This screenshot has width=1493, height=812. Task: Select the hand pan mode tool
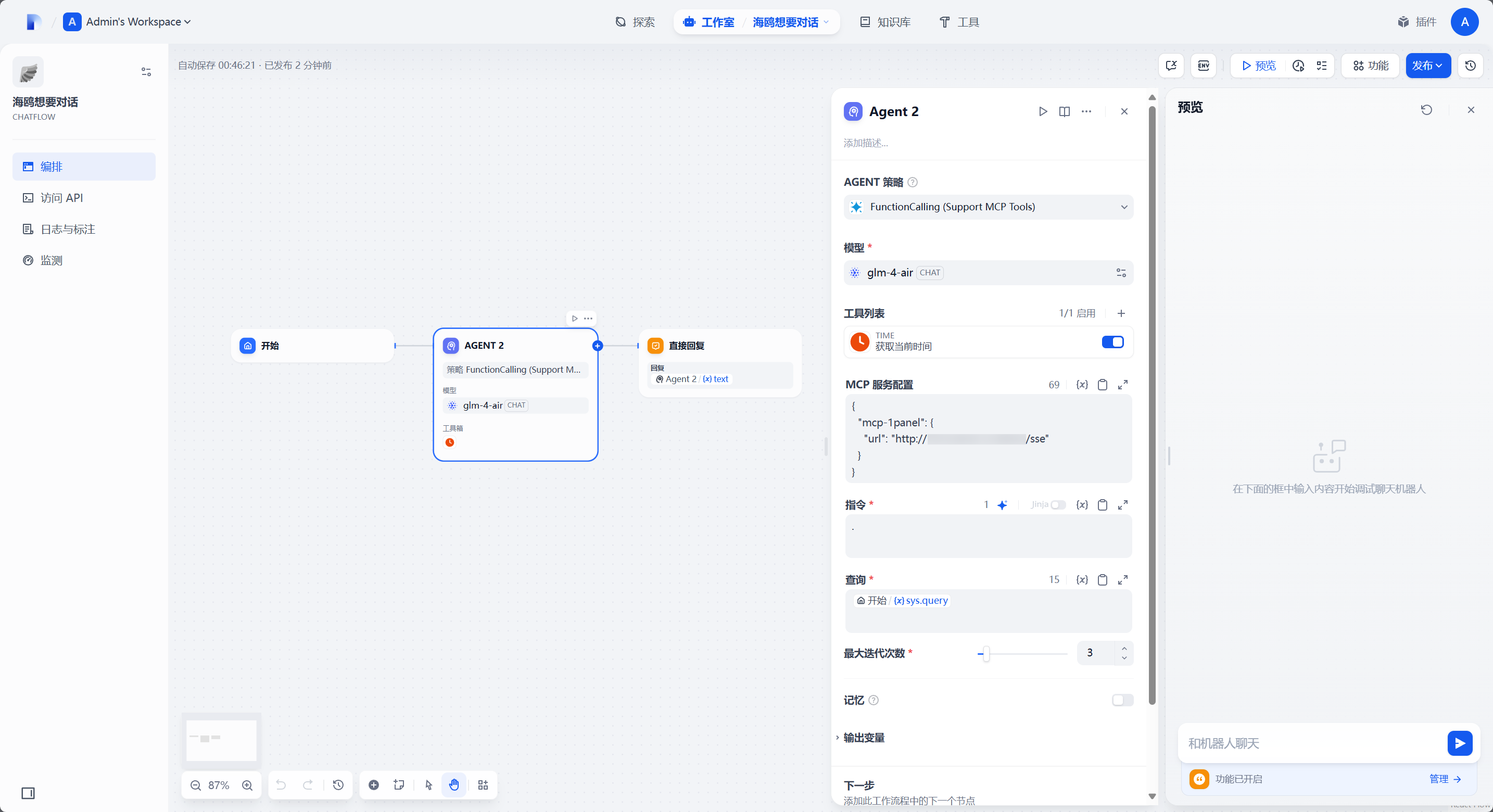(454, 785)
